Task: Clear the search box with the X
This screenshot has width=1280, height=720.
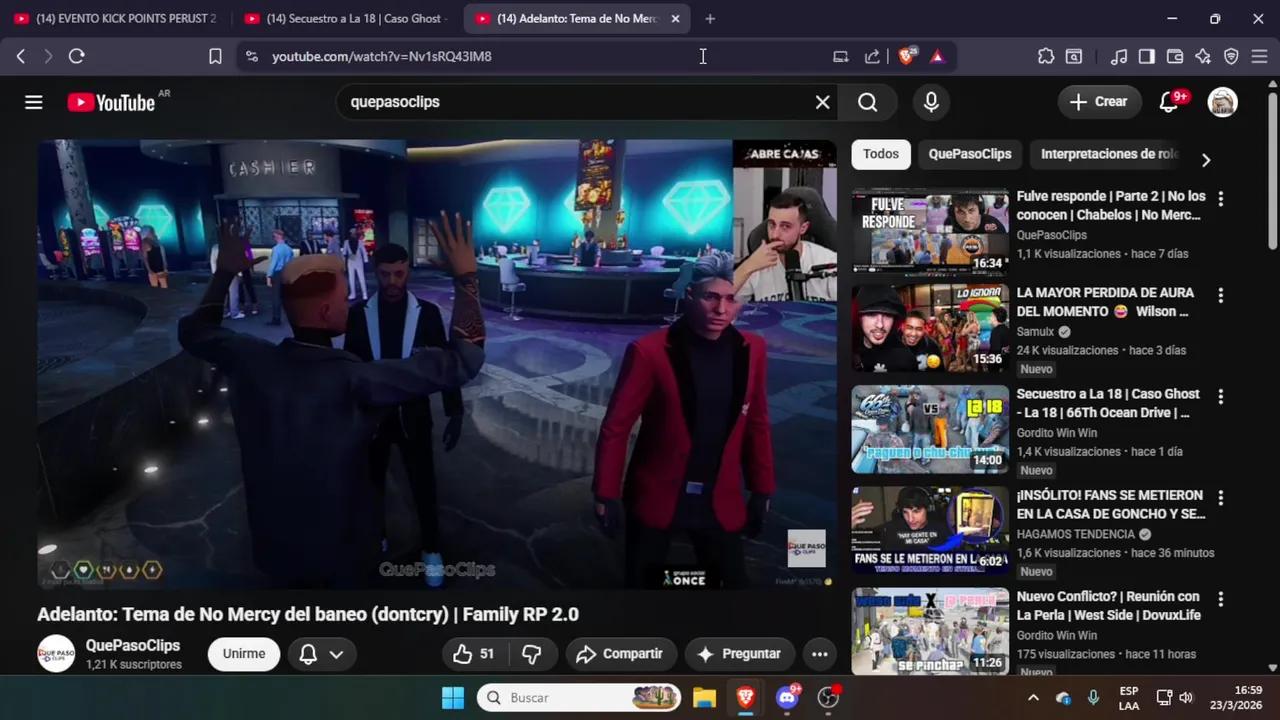Action: 822,102
